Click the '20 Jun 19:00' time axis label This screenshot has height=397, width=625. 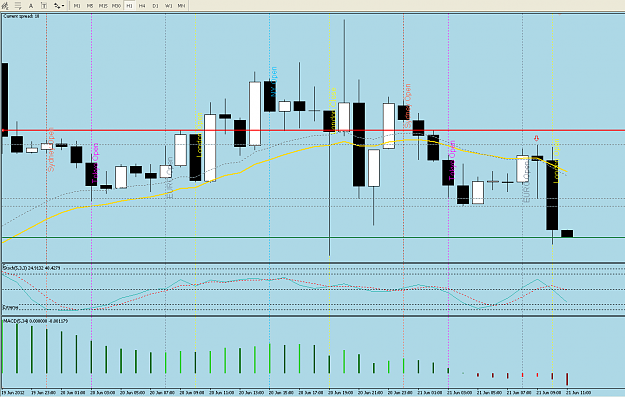[x=340, y=393]
